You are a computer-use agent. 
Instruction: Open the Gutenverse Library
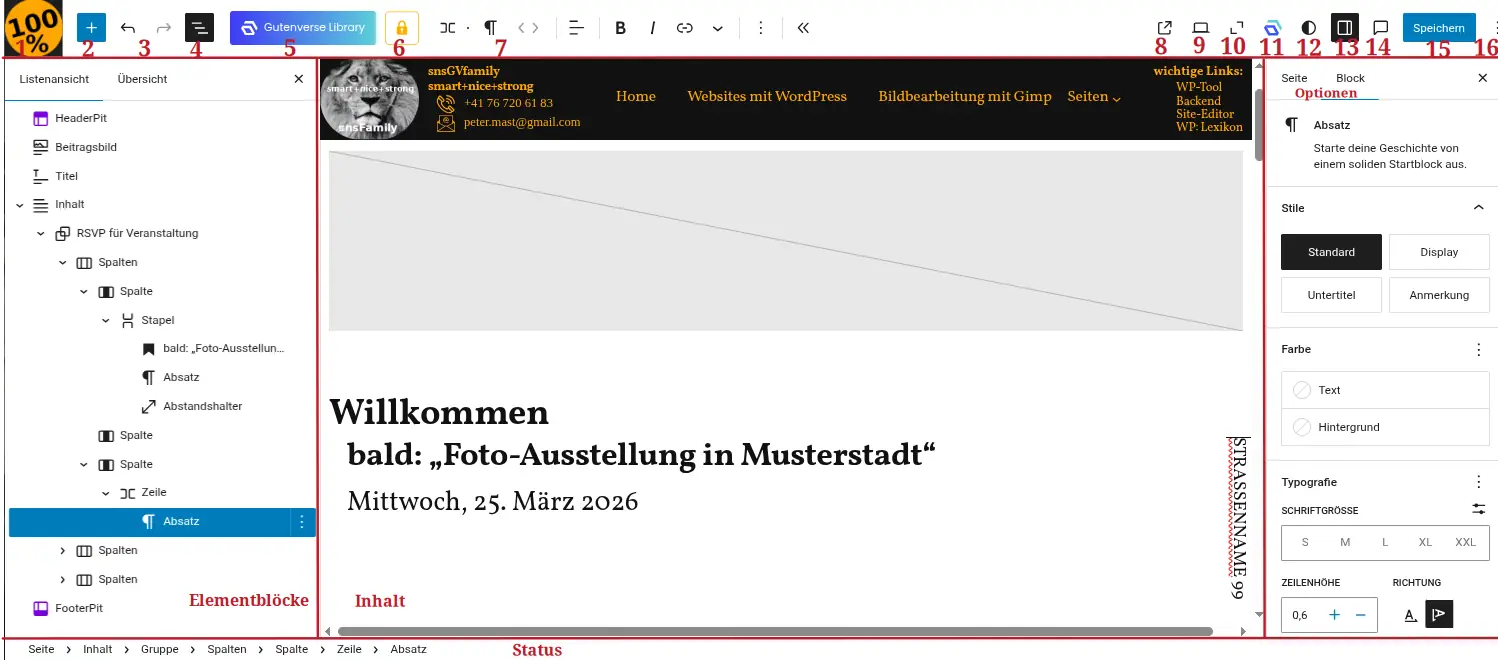coord(304,28)
